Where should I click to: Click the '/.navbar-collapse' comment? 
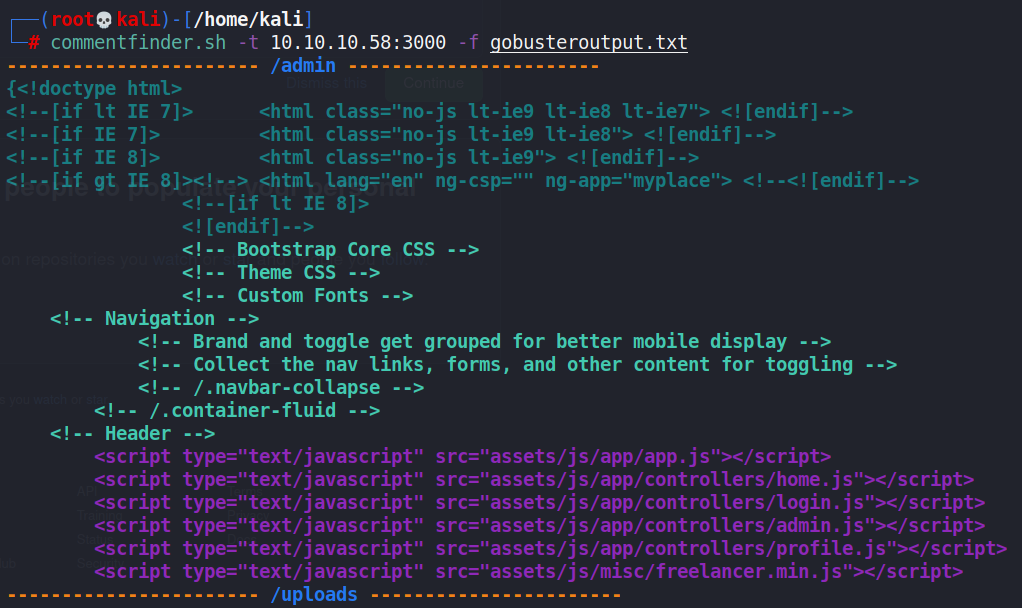pyautogui.click(x=281, y=388)
